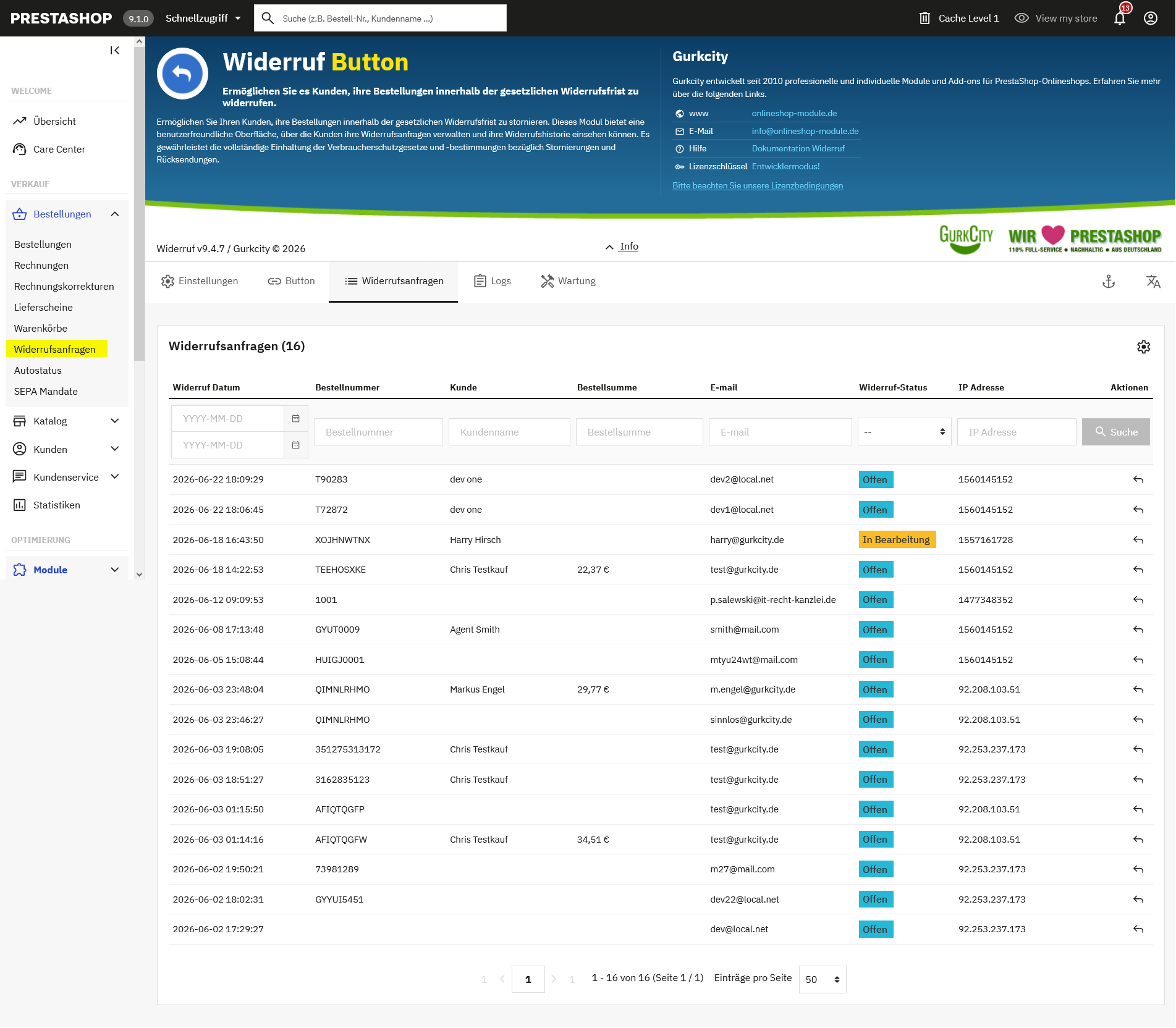Open Widerruf-Status filter dropdown

pos(904,432)
